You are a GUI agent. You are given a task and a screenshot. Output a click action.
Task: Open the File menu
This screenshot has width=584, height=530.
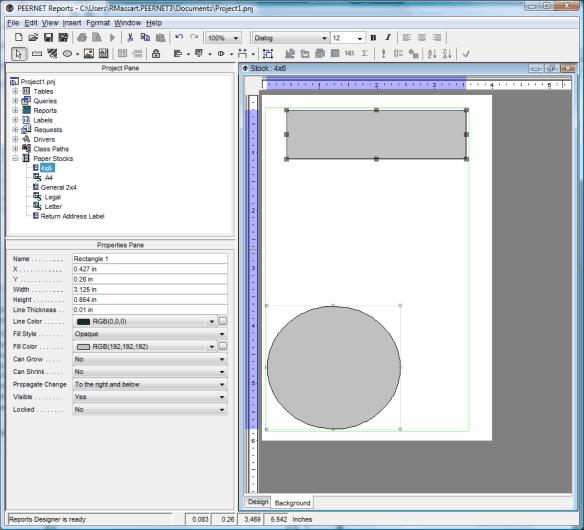coord(13,23)
